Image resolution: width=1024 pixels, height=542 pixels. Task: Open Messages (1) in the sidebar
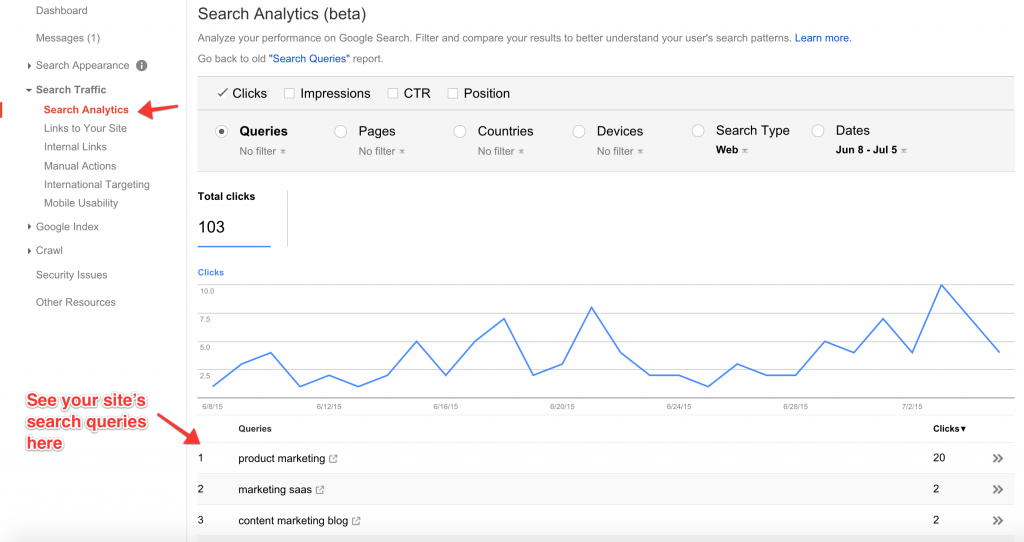(68, 38)
